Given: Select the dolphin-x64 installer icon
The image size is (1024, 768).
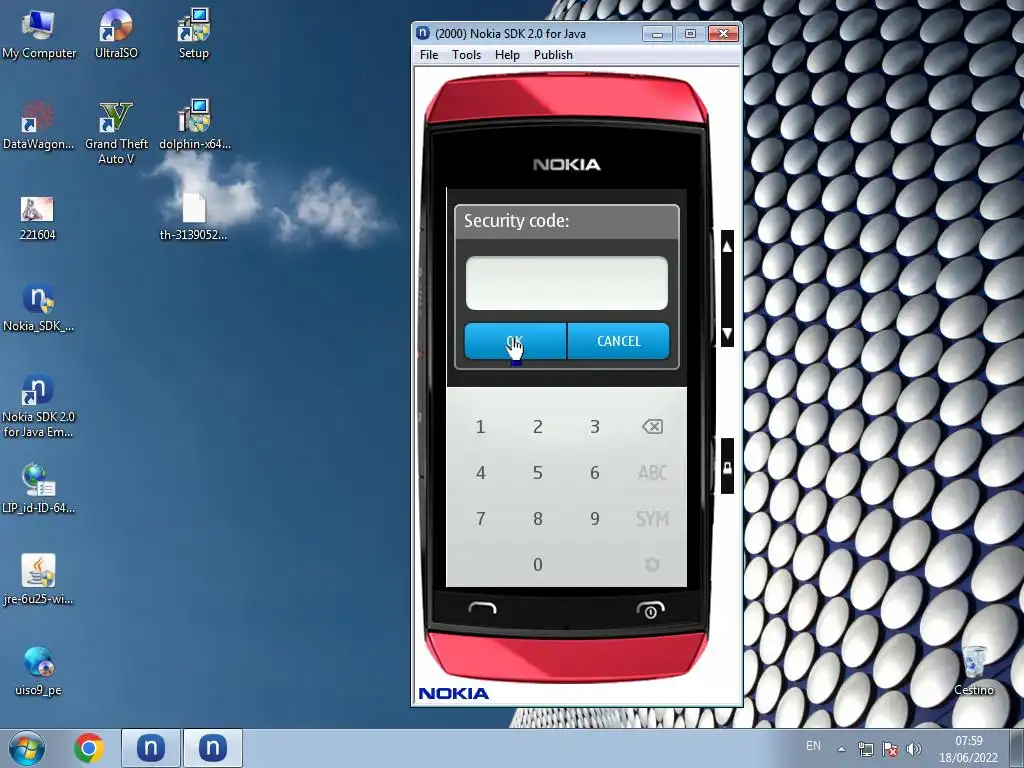Looking at the screenshot, I should (195, 125).
